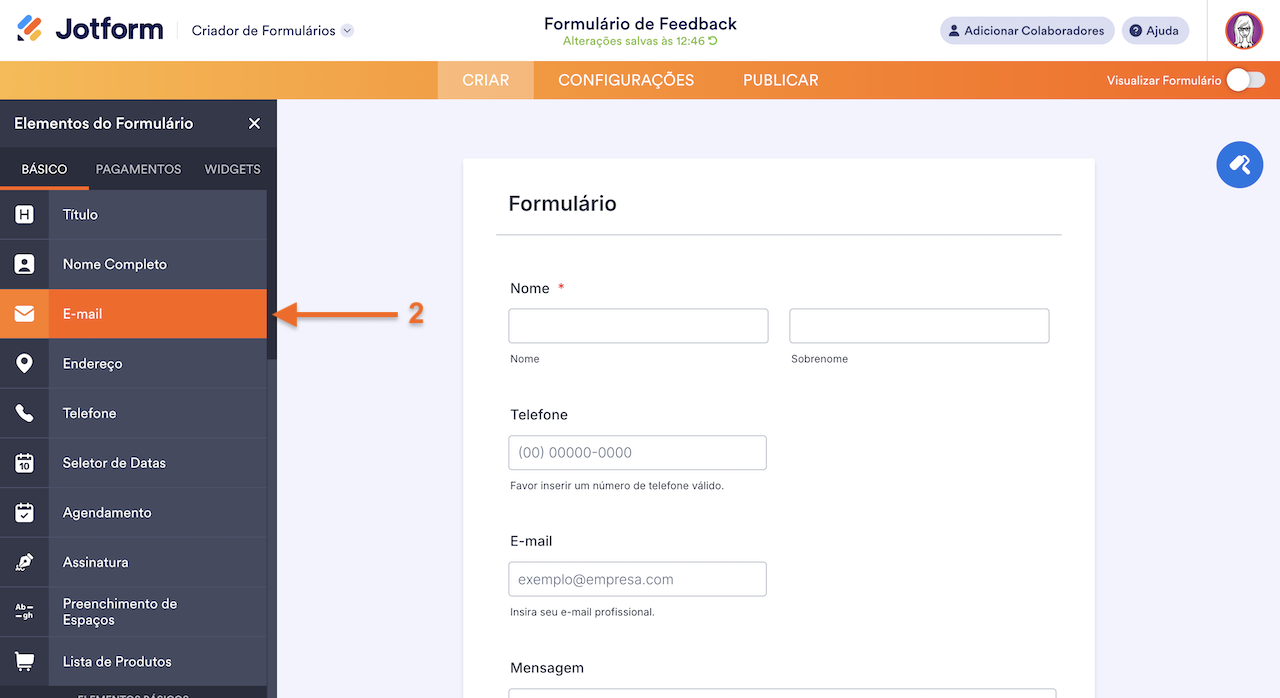Close the Elementos do Formulário panel
Image resolution: width=1280 pixels, height=698 pixels.
pos(254,123)
